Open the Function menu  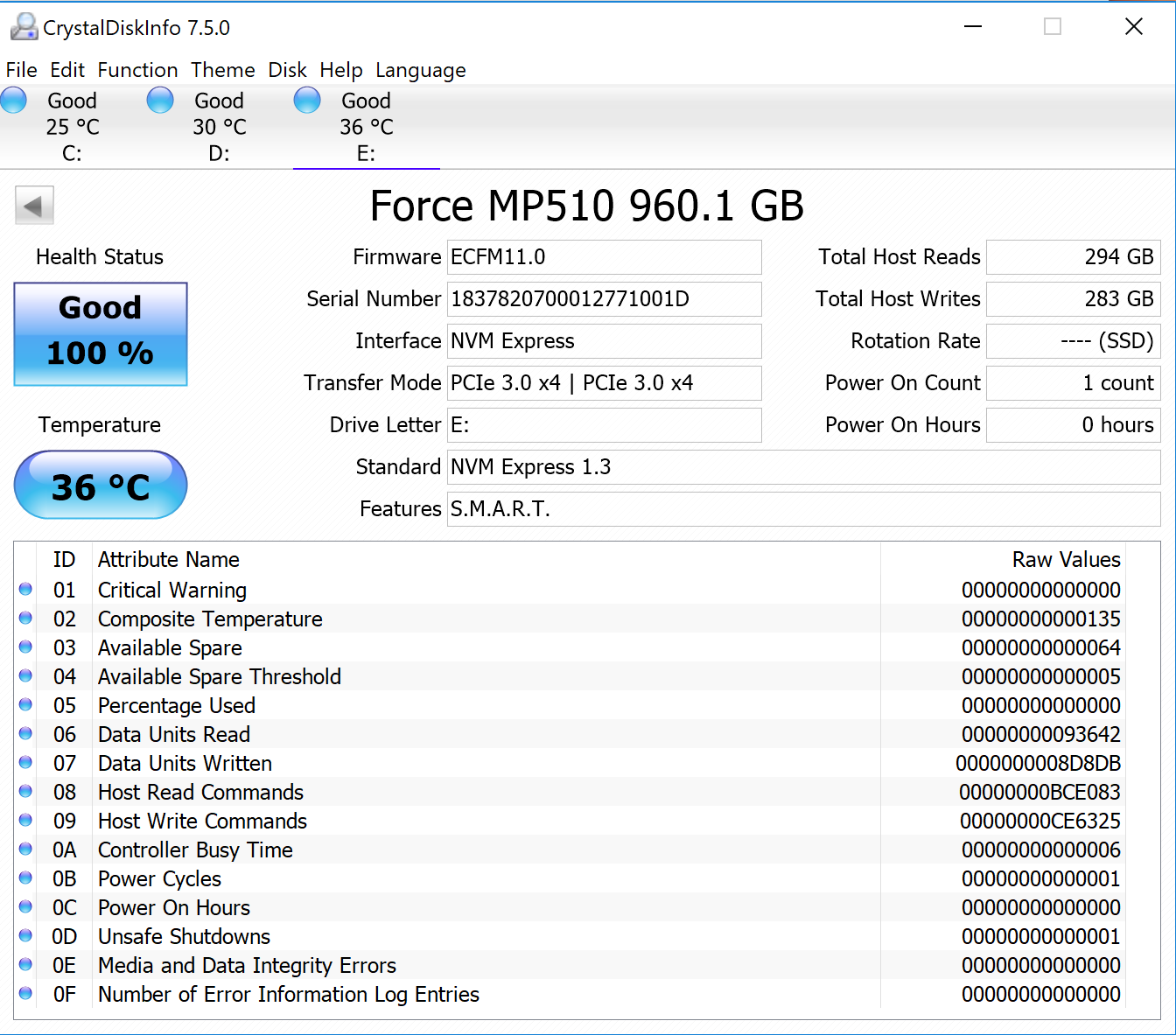[x=137, y=70]
